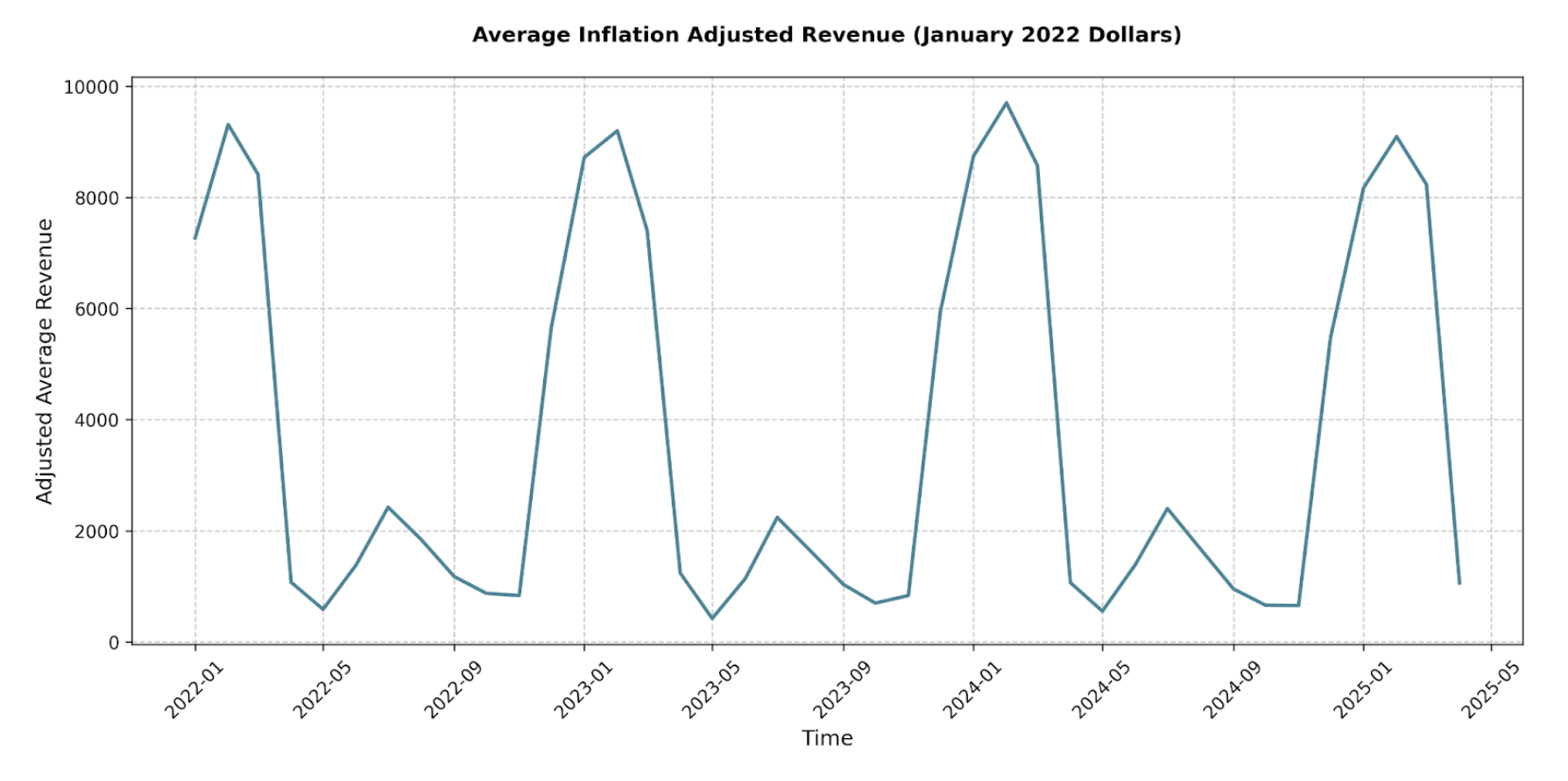Click the 2022-01 x-axis date label
This screenshot has height=781, width=1568.
point(194,690)
